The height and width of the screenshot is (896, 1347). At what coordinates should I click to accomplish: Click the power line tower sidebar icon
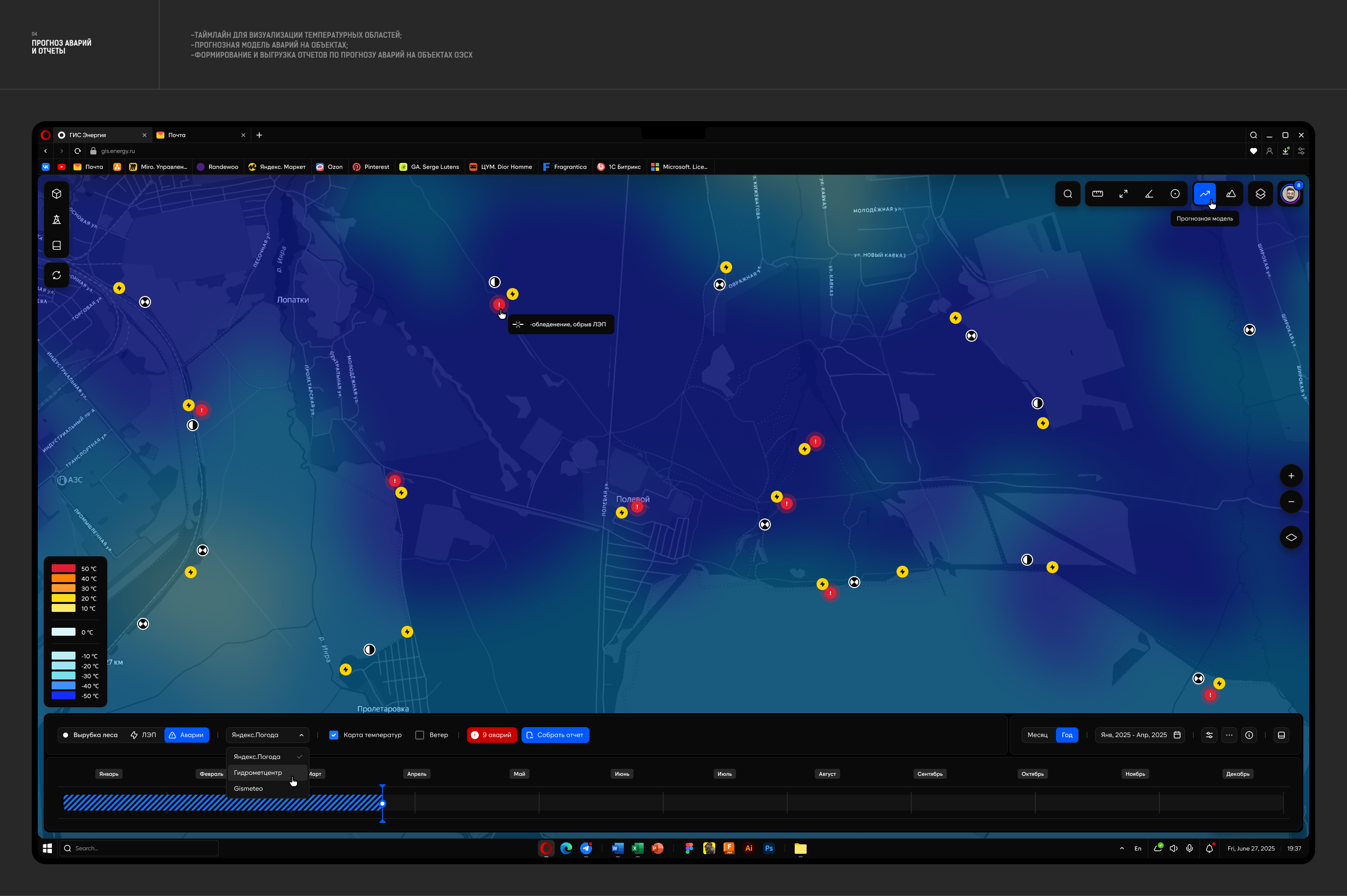point(57,220)
